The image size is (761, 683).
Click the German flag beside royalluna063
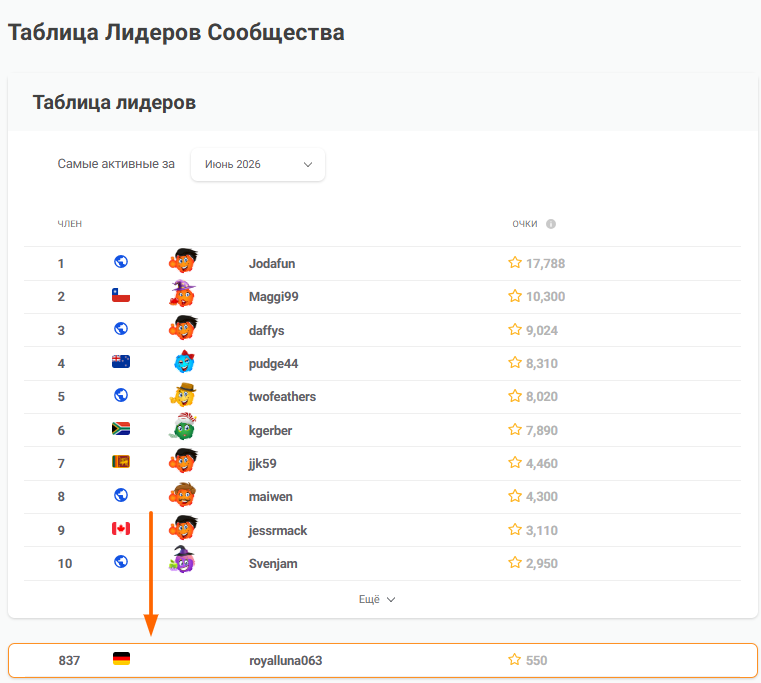[121, 659]
